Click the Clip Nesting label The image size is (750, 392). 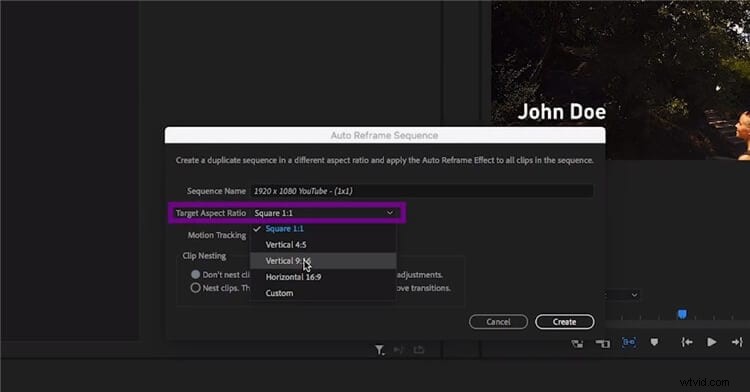[x=204, y=256]
